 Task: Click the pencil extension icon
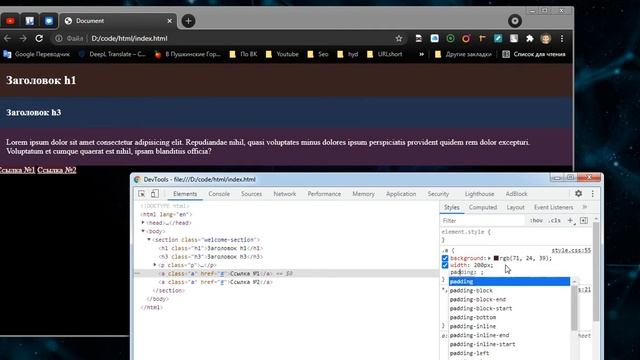pos(498,38)
